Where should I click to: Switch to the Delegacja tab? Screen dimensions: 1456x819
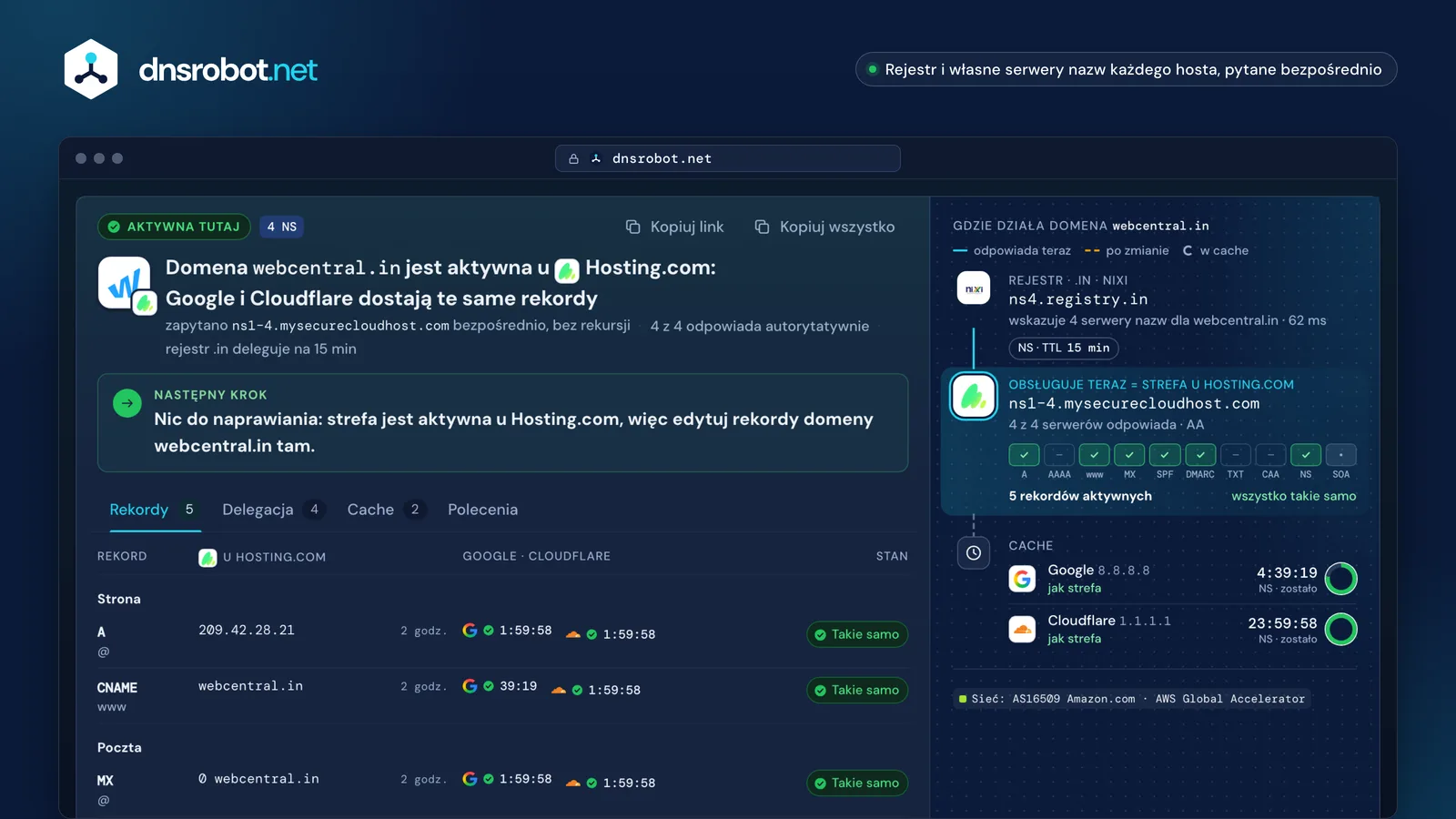click(272, 510)
